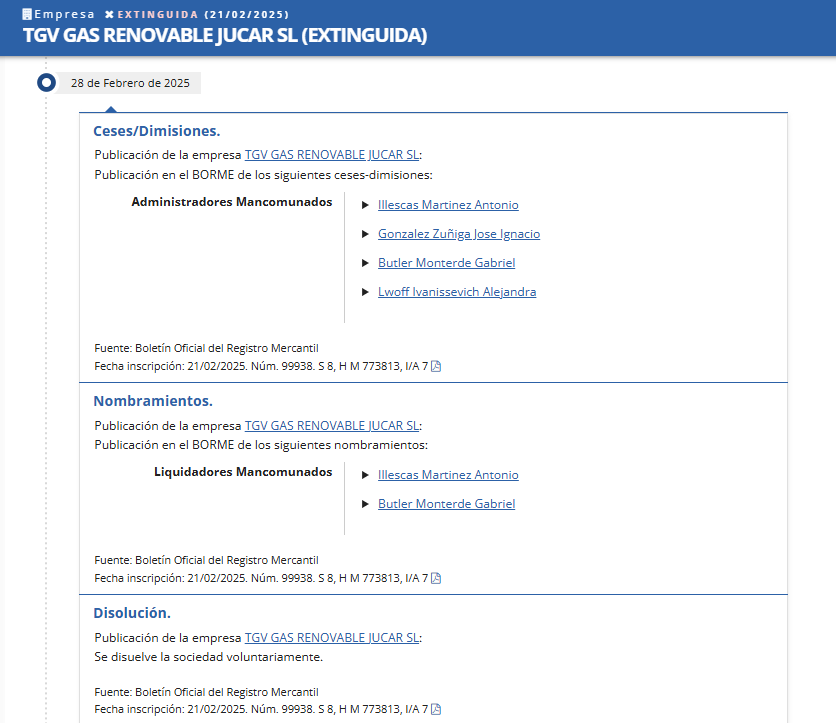This screenshot has height=723, width=836.
Task: Open PDF icon in Disolución section
Action: [x=436, y=709]
